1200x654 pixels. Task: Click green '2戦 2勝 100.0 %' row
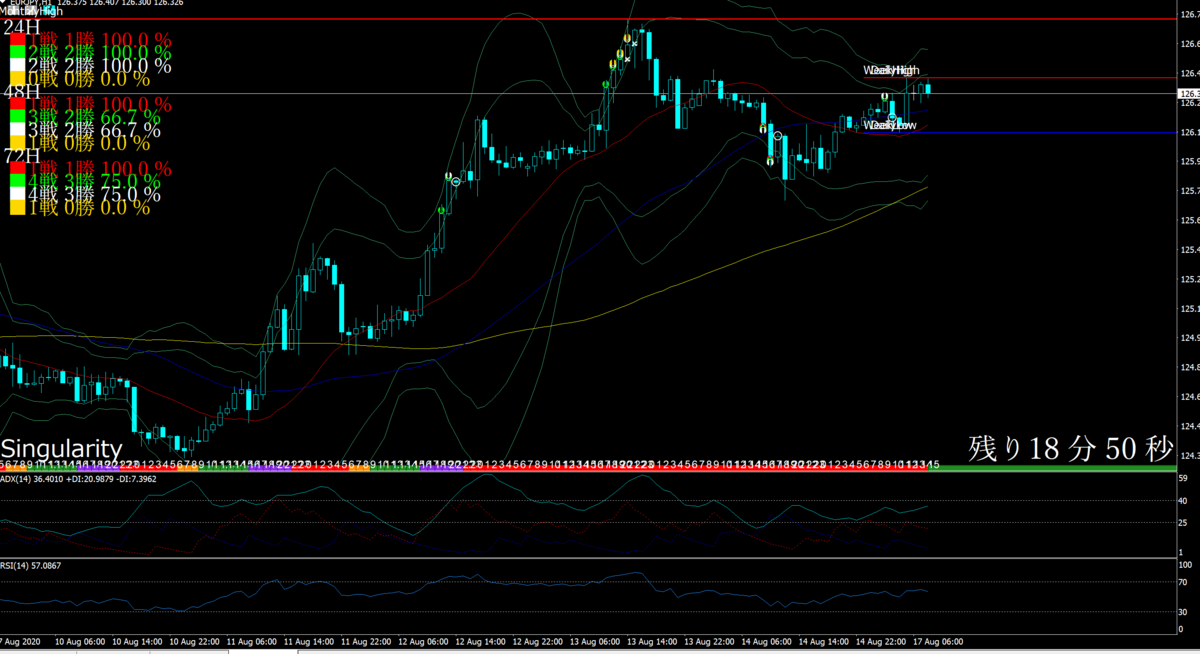click(99, 54)
